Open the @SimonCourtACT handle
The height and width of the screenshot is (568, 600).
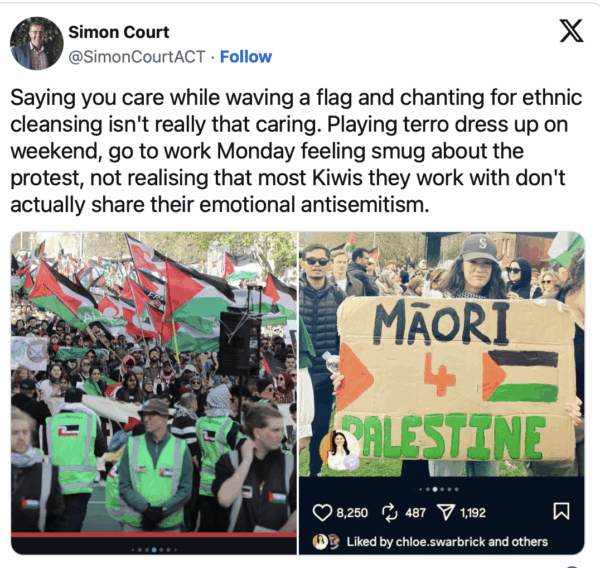click(137, 57)
